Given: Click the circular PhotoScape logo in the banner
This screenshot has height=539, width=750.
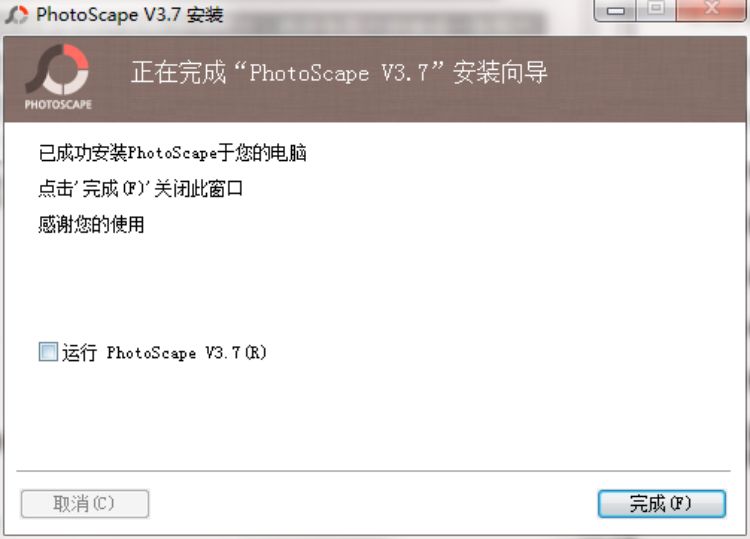Looking at the screenshot, I should [58, 69].
